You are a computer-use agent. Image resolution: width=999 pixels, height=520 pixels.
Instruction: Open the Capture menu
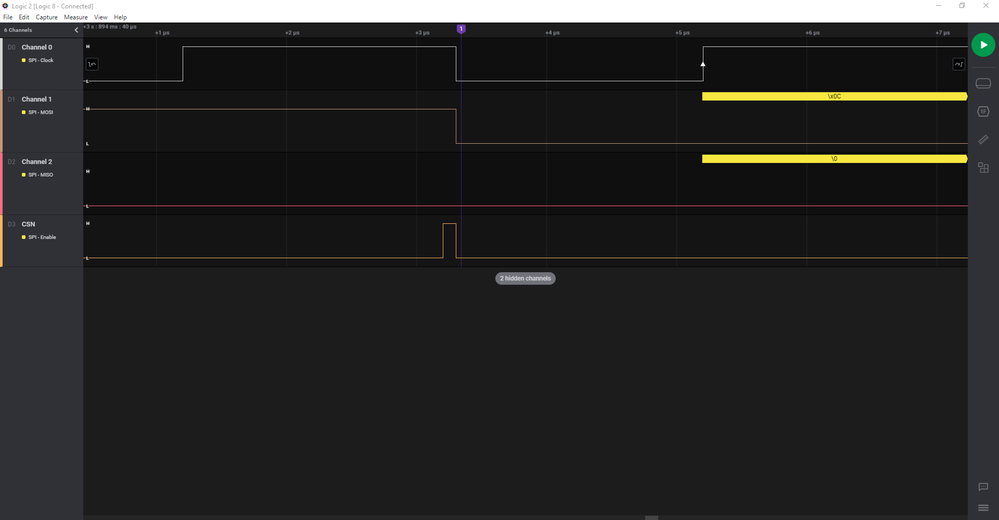pyautogui.click(x=47, y=17)
